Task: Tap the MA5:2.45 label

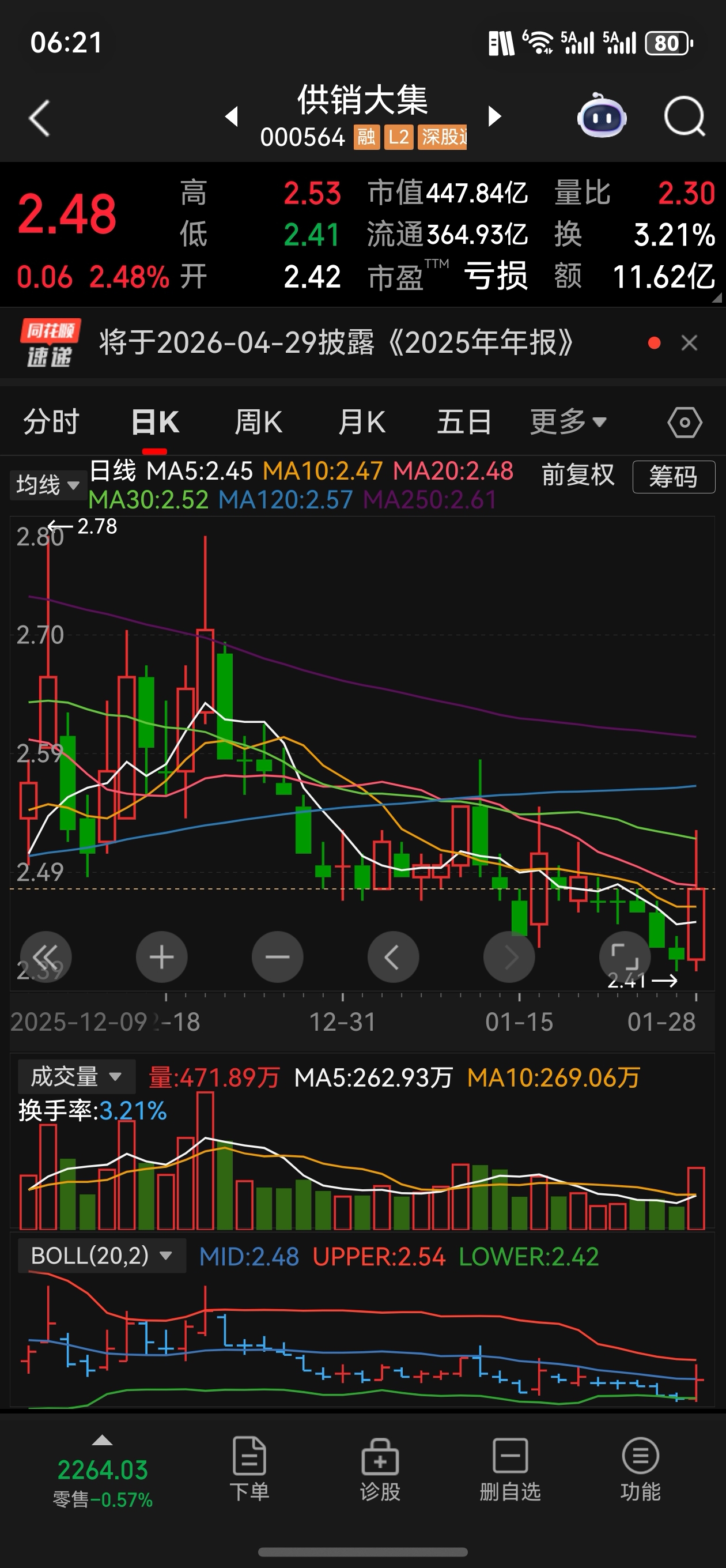Action: tap(199, 471)
